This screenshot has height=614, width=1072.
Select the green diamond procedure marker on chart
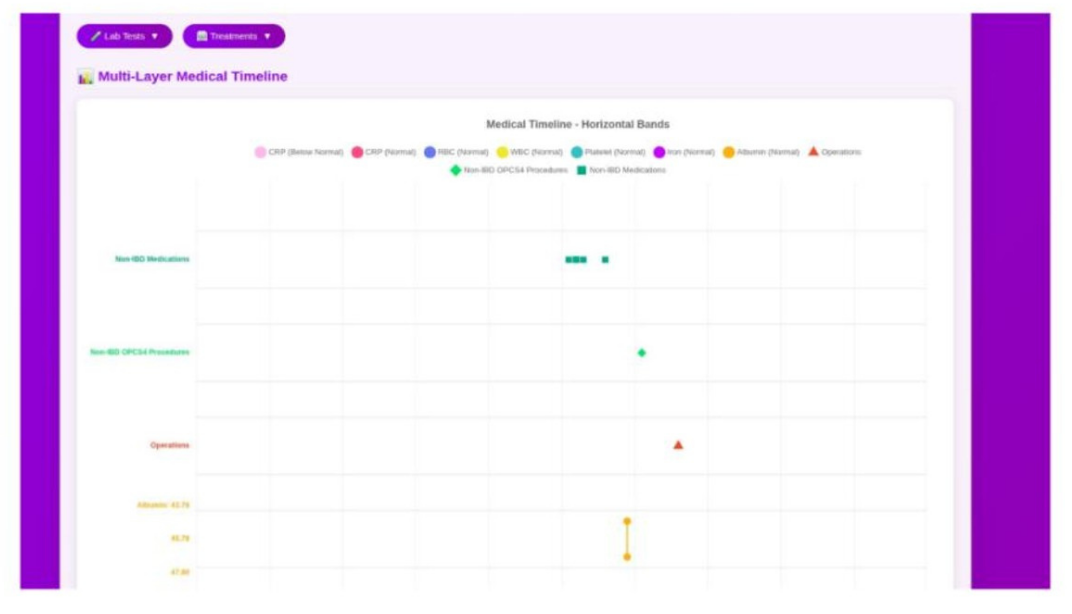click(x=642, y=352)
